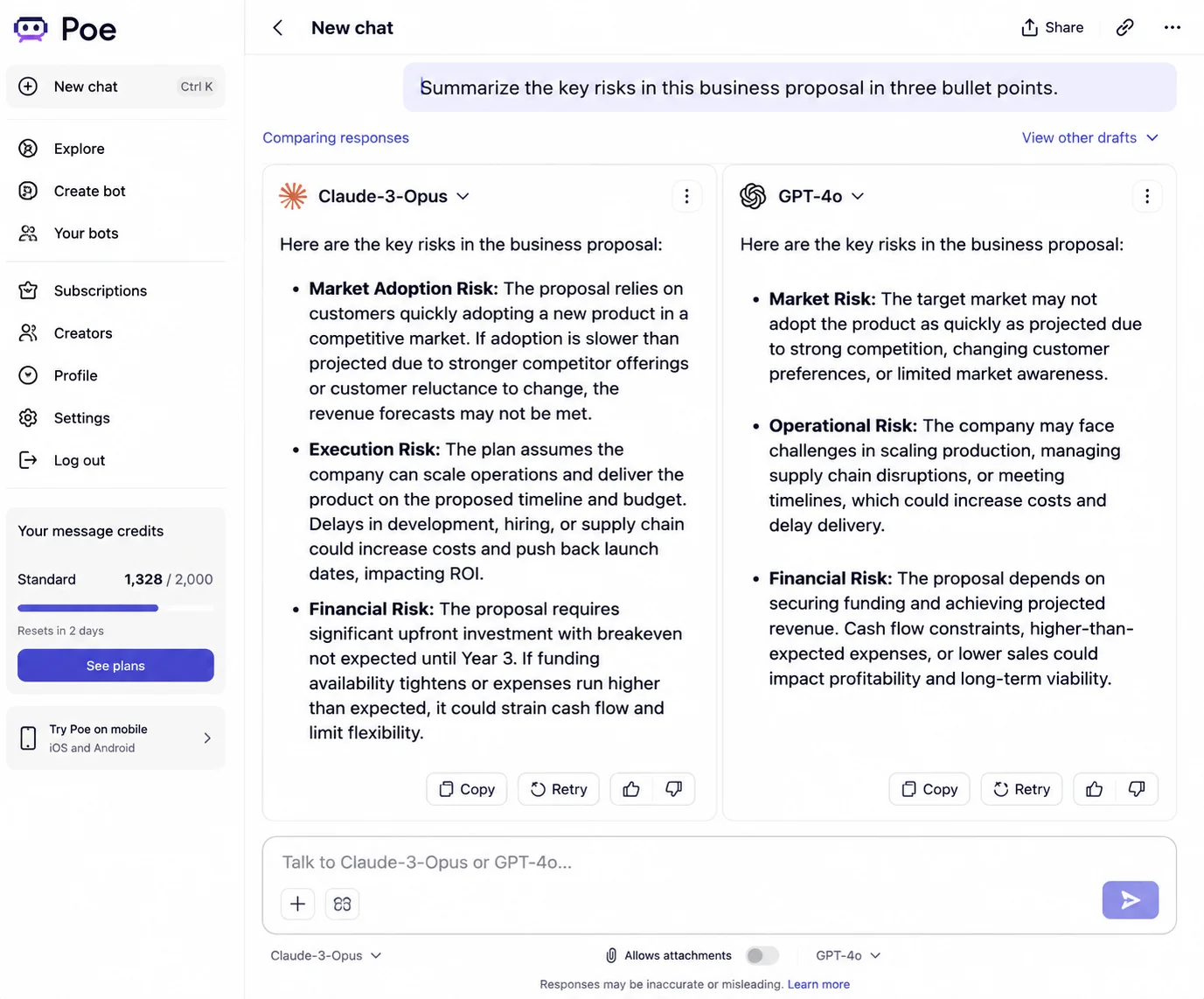Click the Market Adoption Risk heading
Image resolution: width=1204 pixels, height=999 pixels.
click(x=403, y=289)
